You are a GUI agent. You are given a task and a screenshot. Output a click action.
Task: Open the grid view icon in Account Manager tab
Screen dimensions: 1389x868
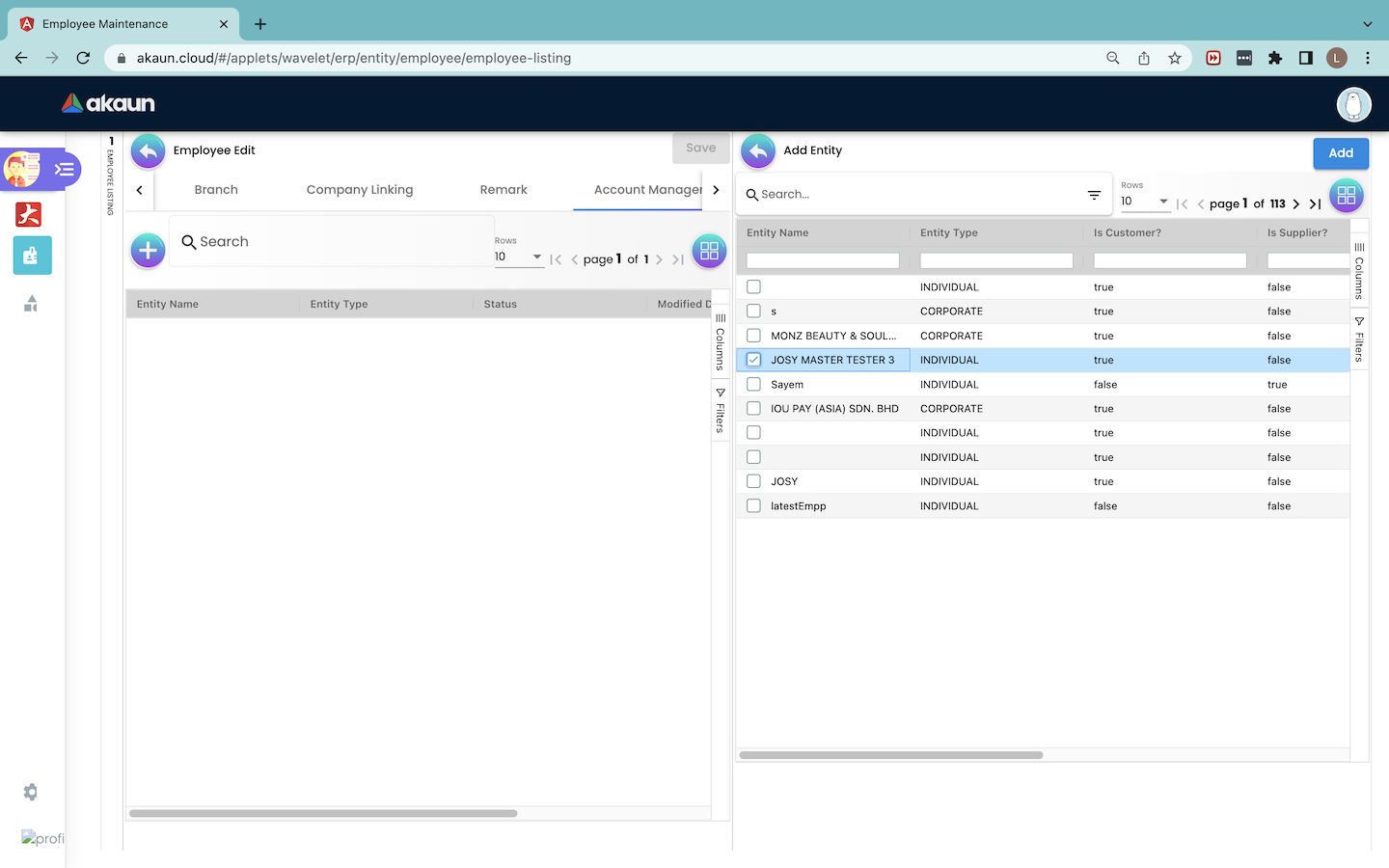pos(709,251)
